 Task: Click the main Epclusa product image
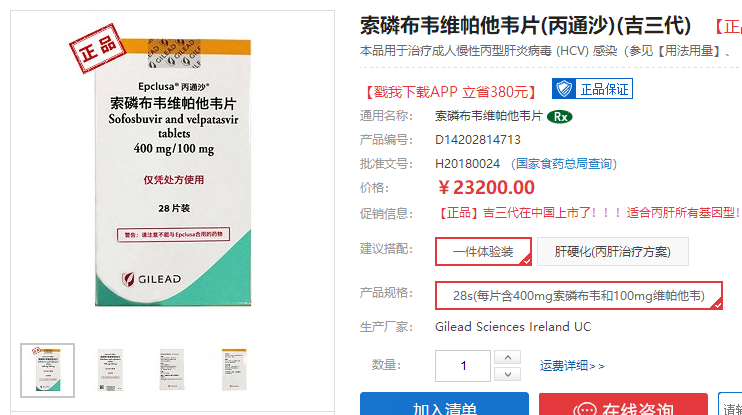173,172
